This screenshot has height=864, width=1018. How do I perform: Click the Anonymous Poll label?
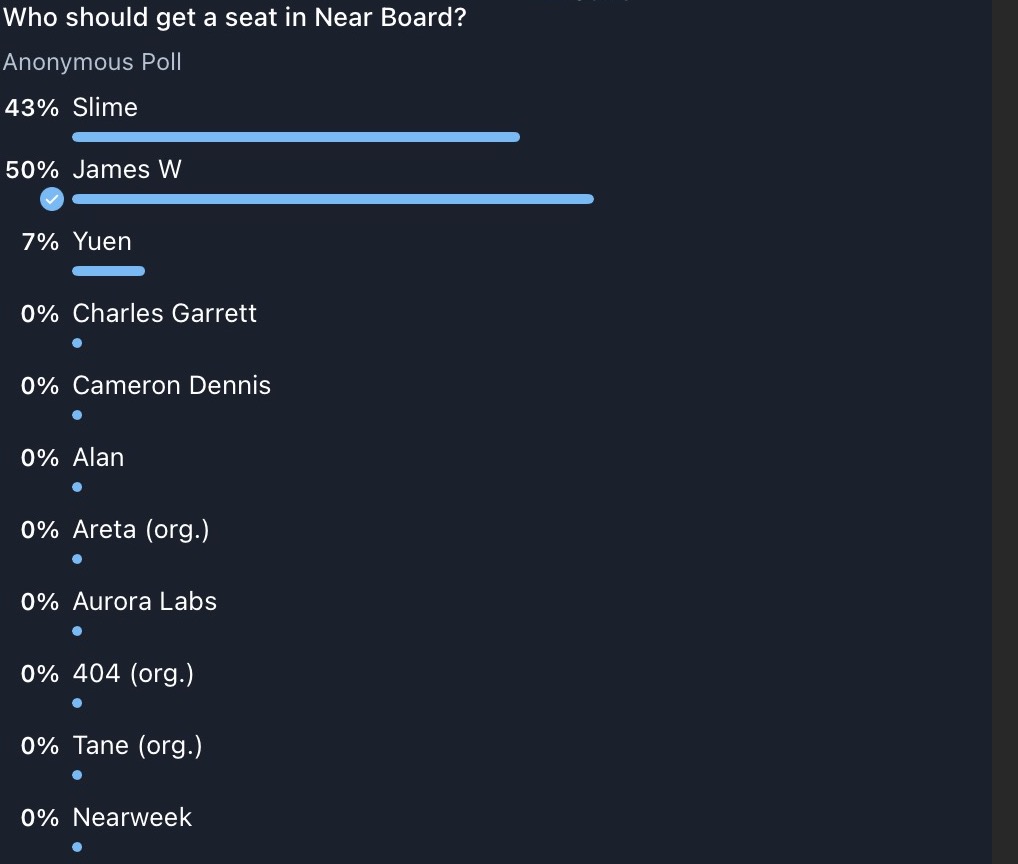(x=92, y=62)
